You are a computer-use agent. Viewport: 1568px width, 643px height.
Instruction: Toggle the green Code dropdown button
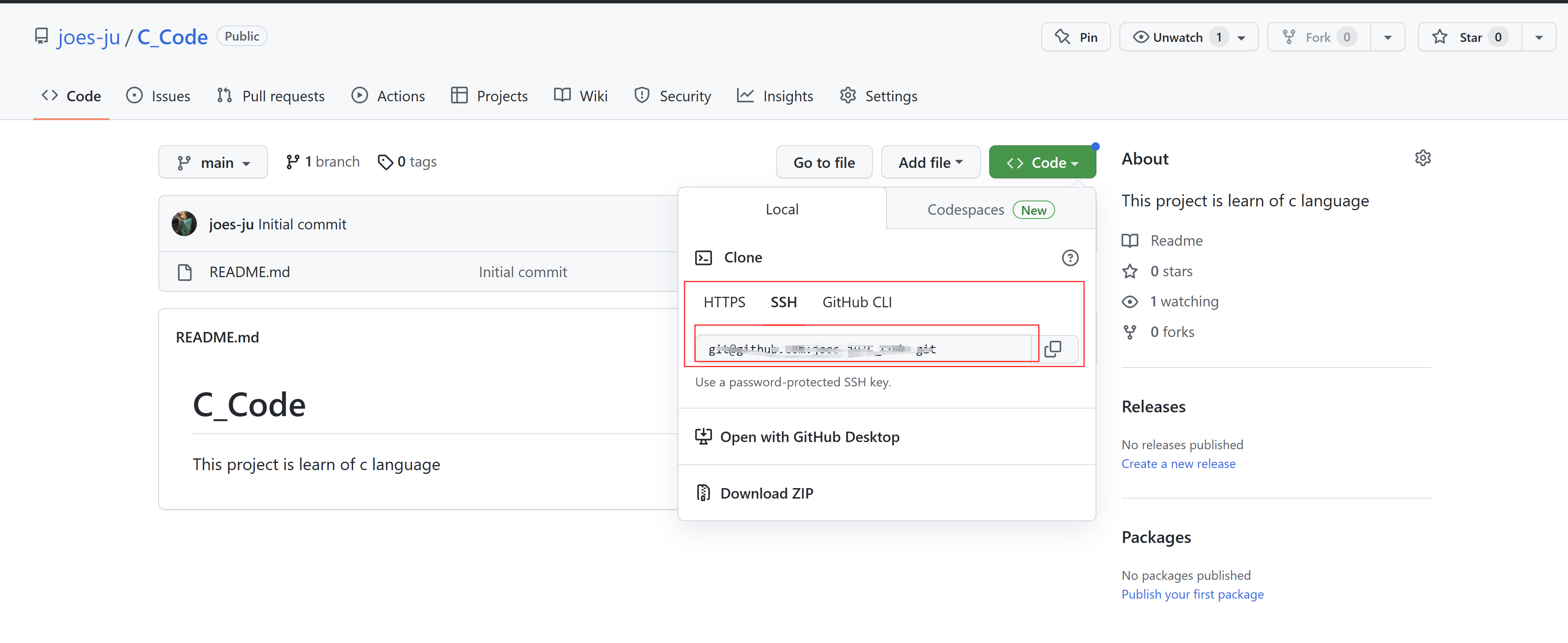pos(1042,162)
